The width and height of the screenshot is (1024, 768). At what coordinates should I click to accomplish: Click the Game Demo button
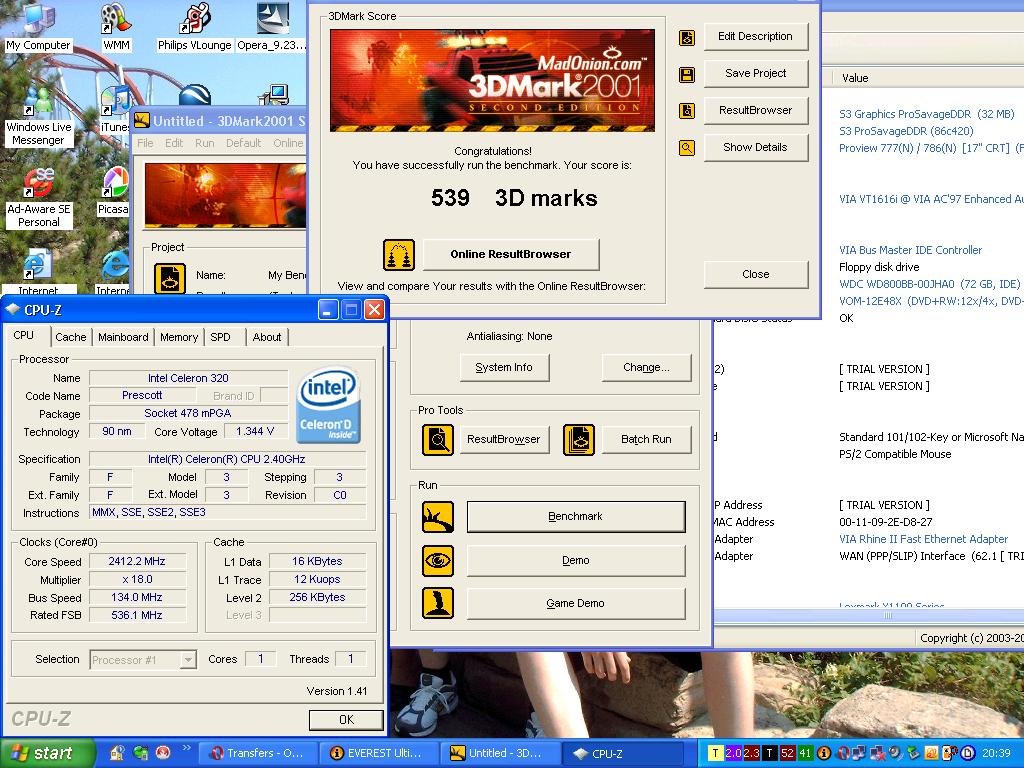[x=575, y=603]
